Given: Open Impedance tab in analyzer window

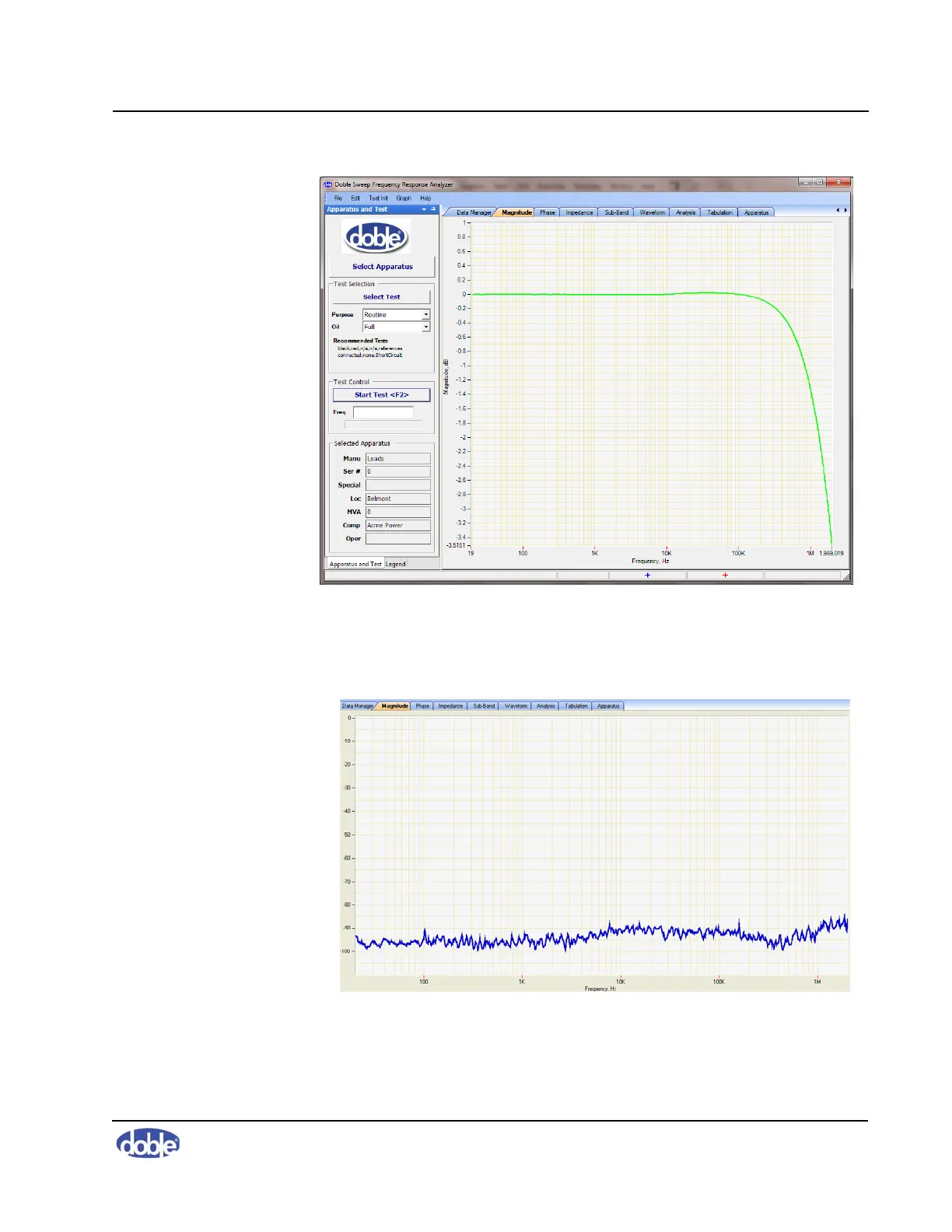Looking at the screenshot, I should (579, 212).
